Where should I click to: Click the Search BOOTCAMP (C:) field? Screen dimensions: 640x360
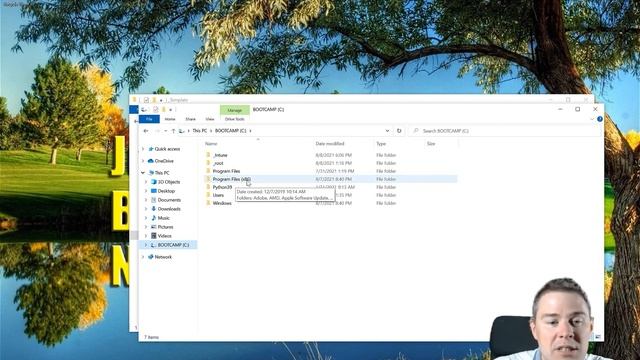point(505,131)
